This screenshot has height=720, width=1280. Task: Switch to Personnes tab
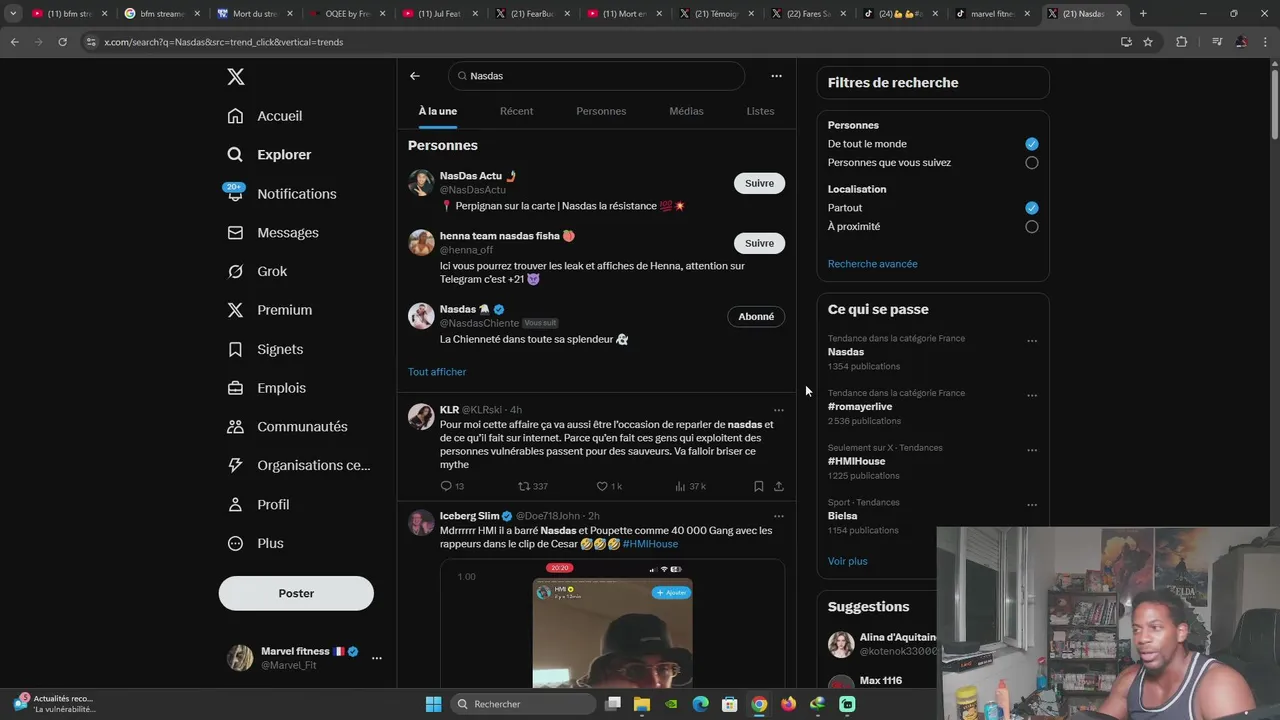601,111
